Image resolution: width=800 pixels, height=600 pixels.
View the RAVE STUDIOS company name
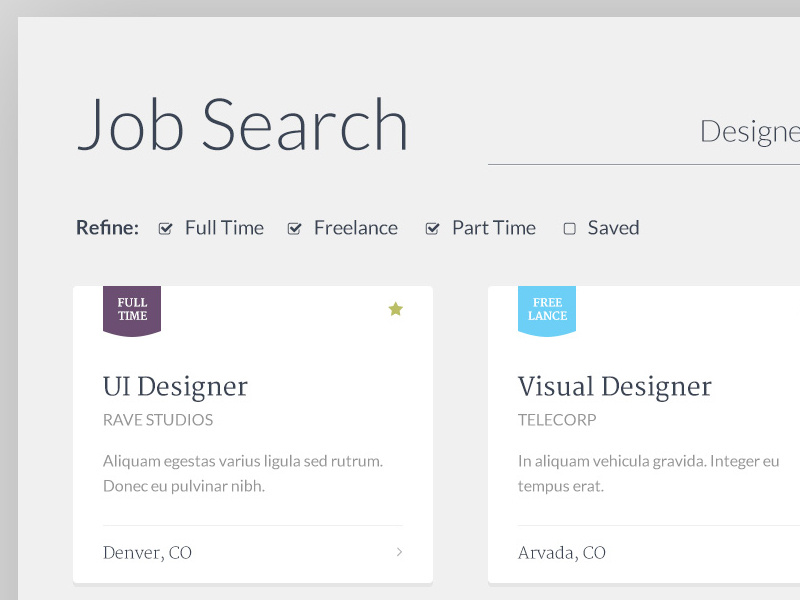click(156, 420)
